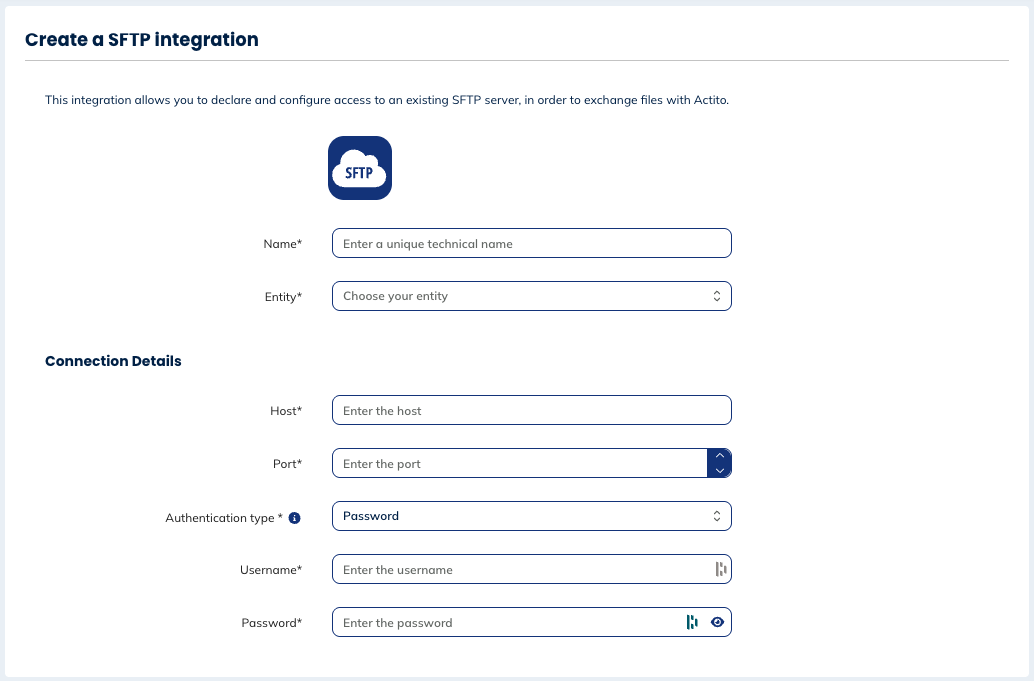Click the Host* field label
The height and width of the screenshot is (681, 1034).
[284, 410]
